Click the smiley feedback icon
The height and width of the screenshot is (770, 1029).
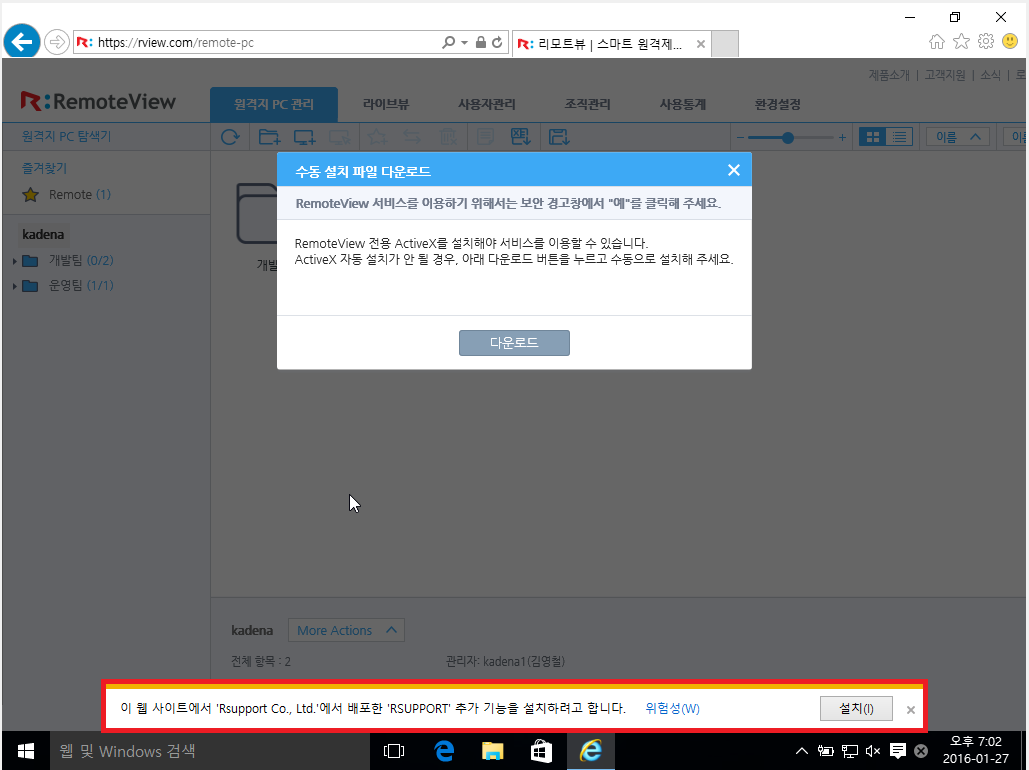tap(1010, 42)
